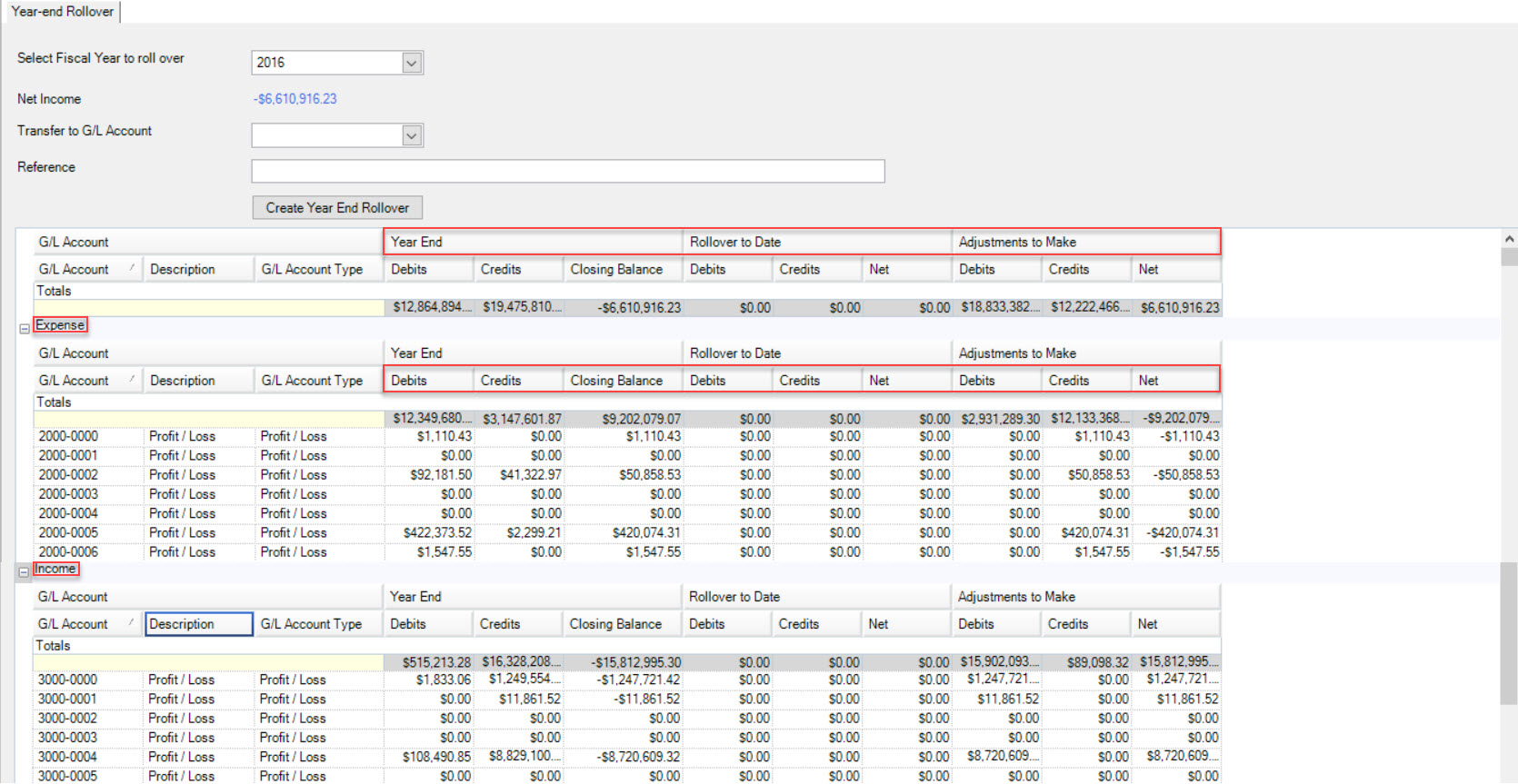The width and height of the screenshot is (1518, 784).
Task: Select account row 2000-0003
Action: (627, 494)
